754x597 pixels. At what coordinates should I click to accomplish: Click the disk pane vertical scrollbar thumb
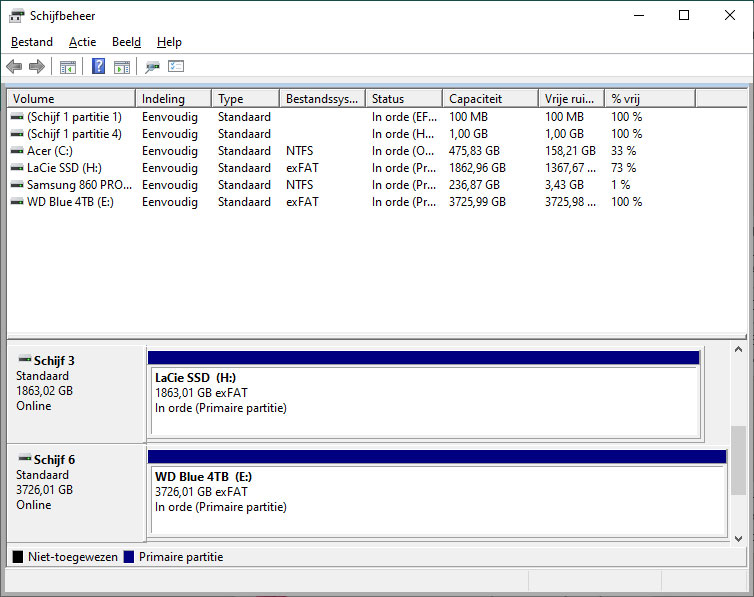[739, 460]
